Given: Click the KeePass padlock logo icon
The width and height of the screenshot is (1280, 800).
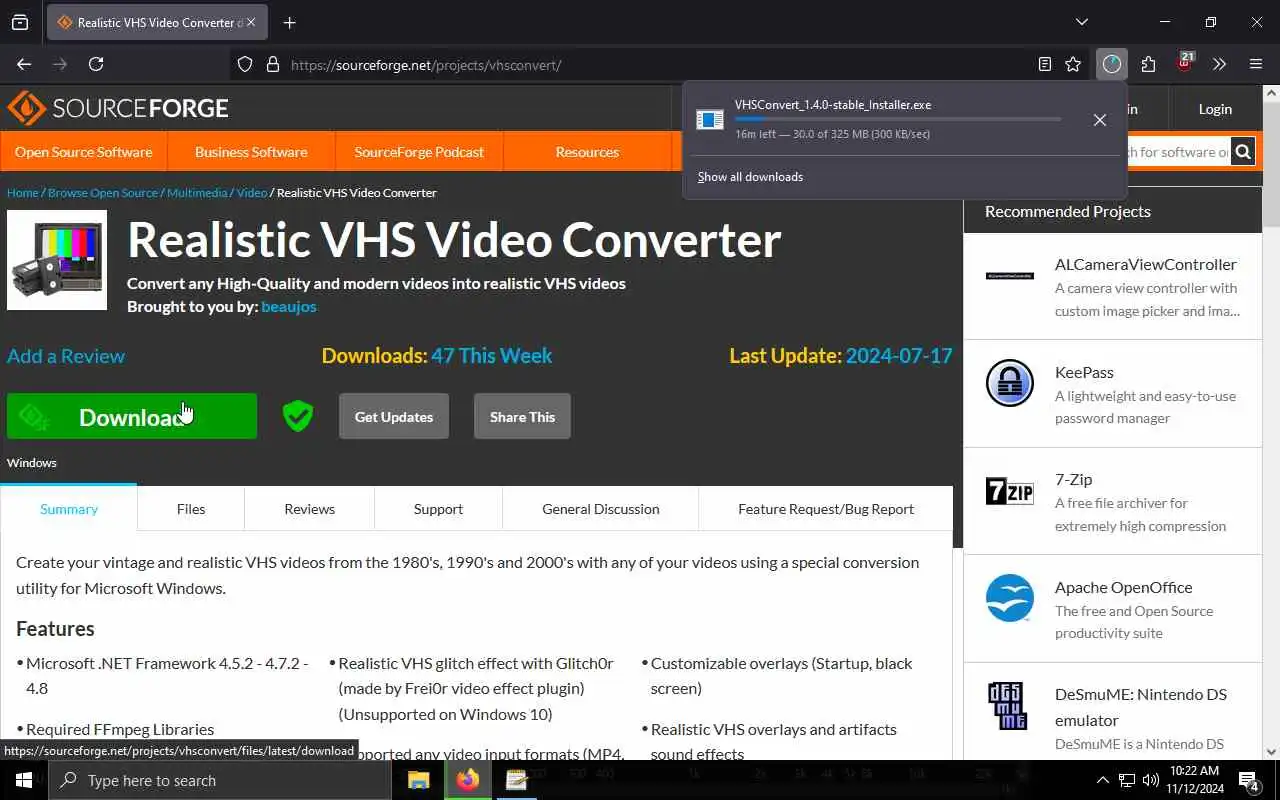Looking at the screenshot, I should pos(1010,383).
